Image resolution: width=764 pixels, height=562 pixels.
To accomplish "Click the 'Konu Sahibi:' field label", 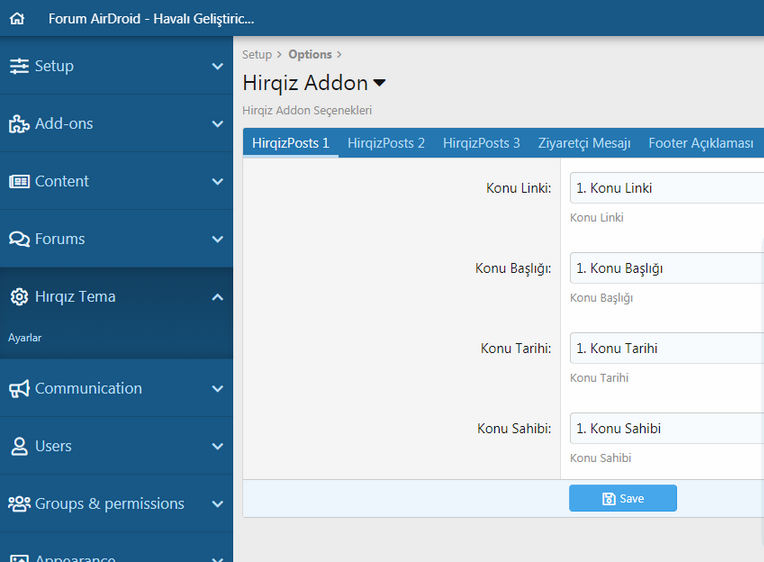I will point(514,428).
